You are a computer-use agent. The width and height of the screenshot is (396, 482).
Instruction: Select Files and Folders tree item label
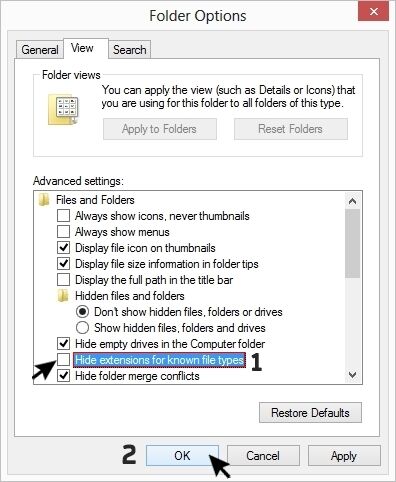tap(95, 200)
